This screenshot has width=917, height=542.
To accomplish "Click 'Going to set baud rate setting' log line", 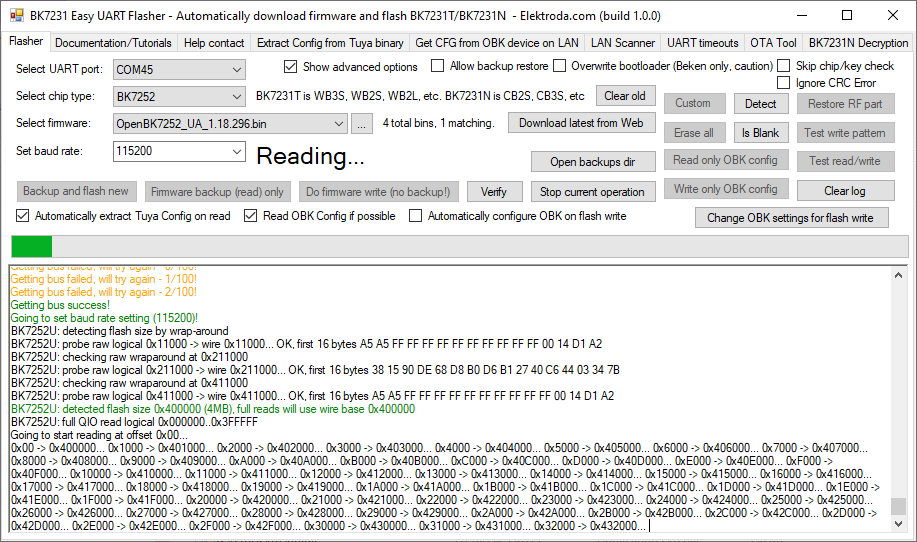I will (104, 318).
